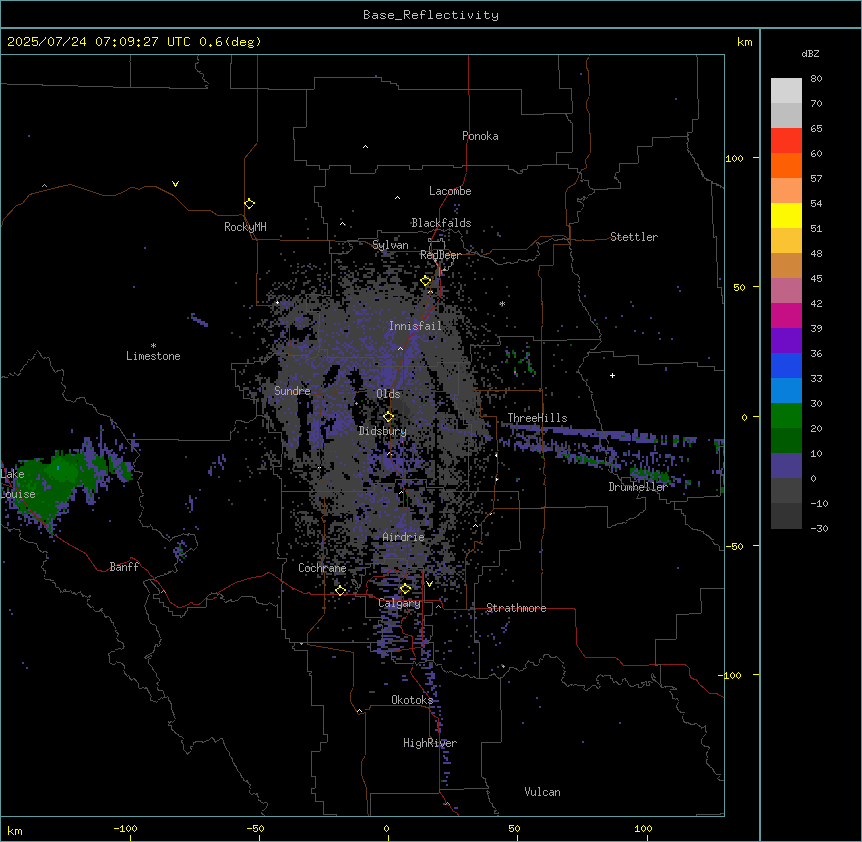This screenshot has width=862, height=842.
Task: Click the Lacombe city label
Action: tap(450, 191)
